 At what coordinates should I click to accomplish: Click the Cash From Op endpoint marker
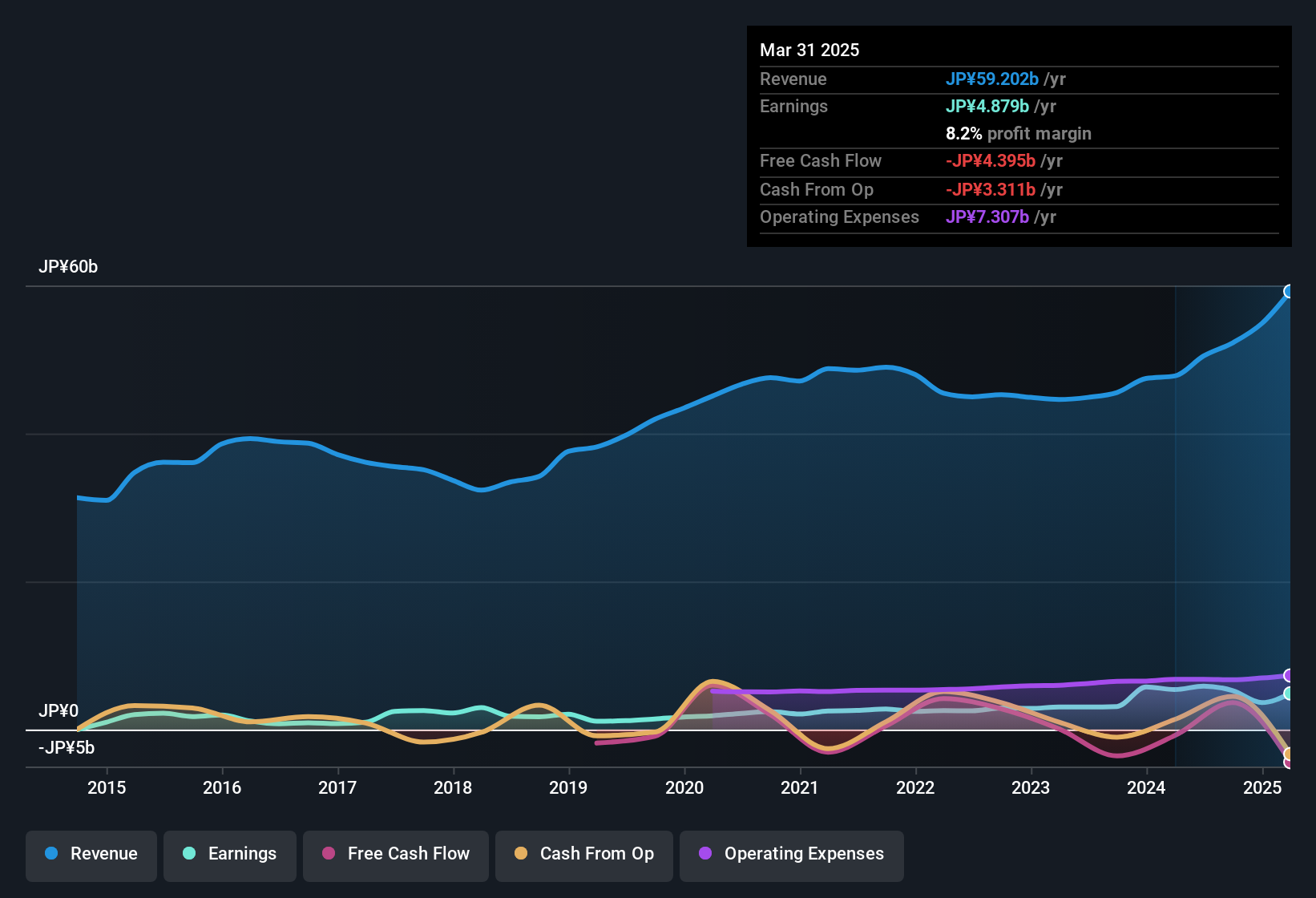tap(1289, 754)
